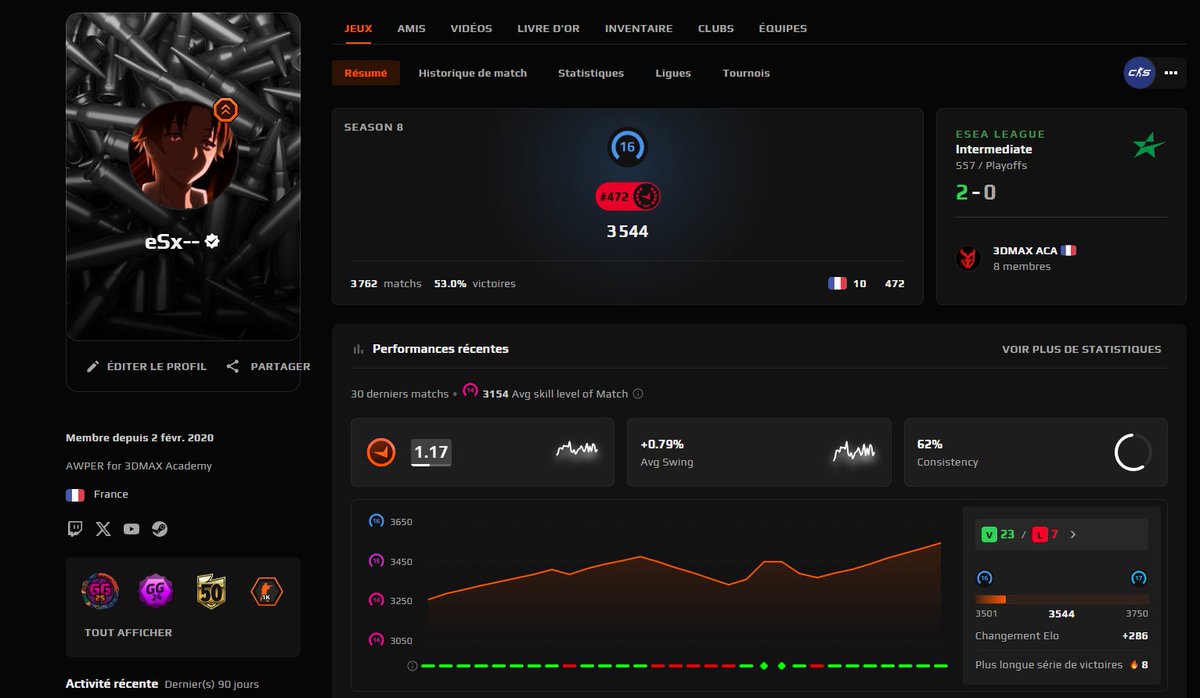1200x698 pixels.
Task: Click the gold 50 badge
Action: [211, 592]
